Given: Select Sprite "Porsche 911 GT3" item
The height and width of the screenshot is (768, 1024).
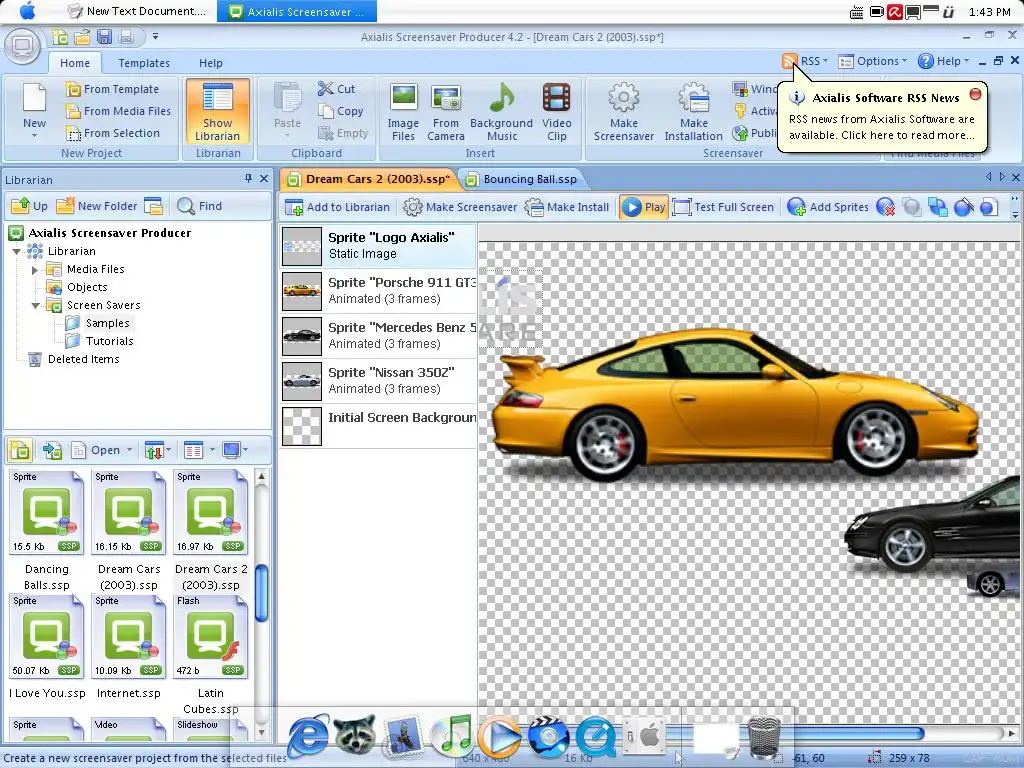Looking at the screenshot, I should 379,291.
